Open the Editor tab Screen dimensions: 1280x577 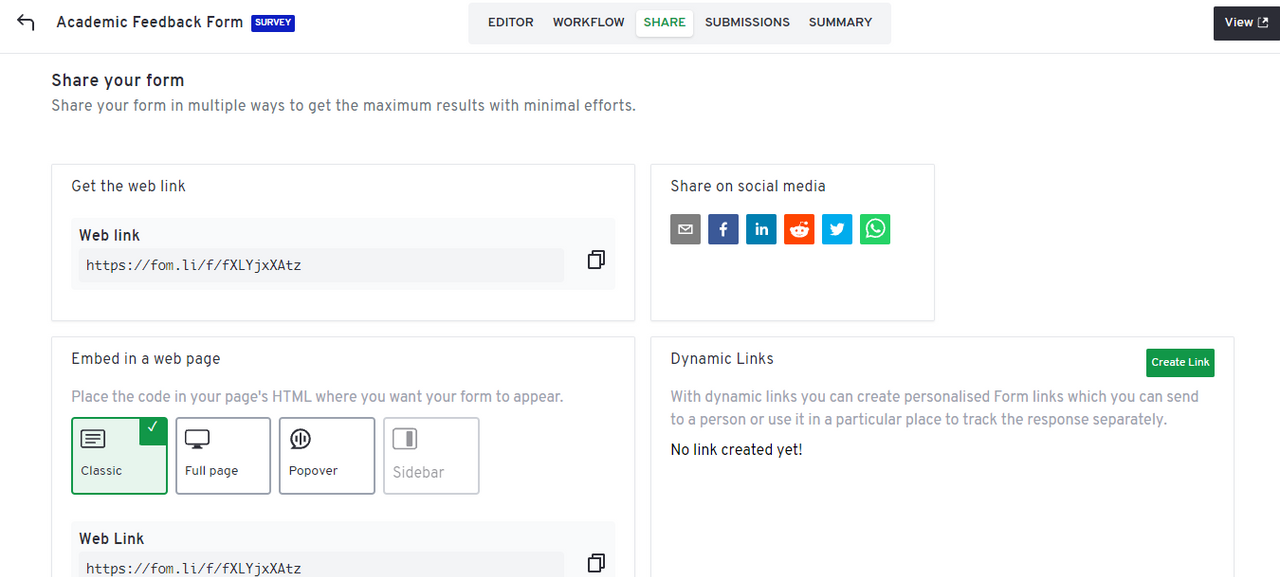pyautogui.click(x=511, y=22)
